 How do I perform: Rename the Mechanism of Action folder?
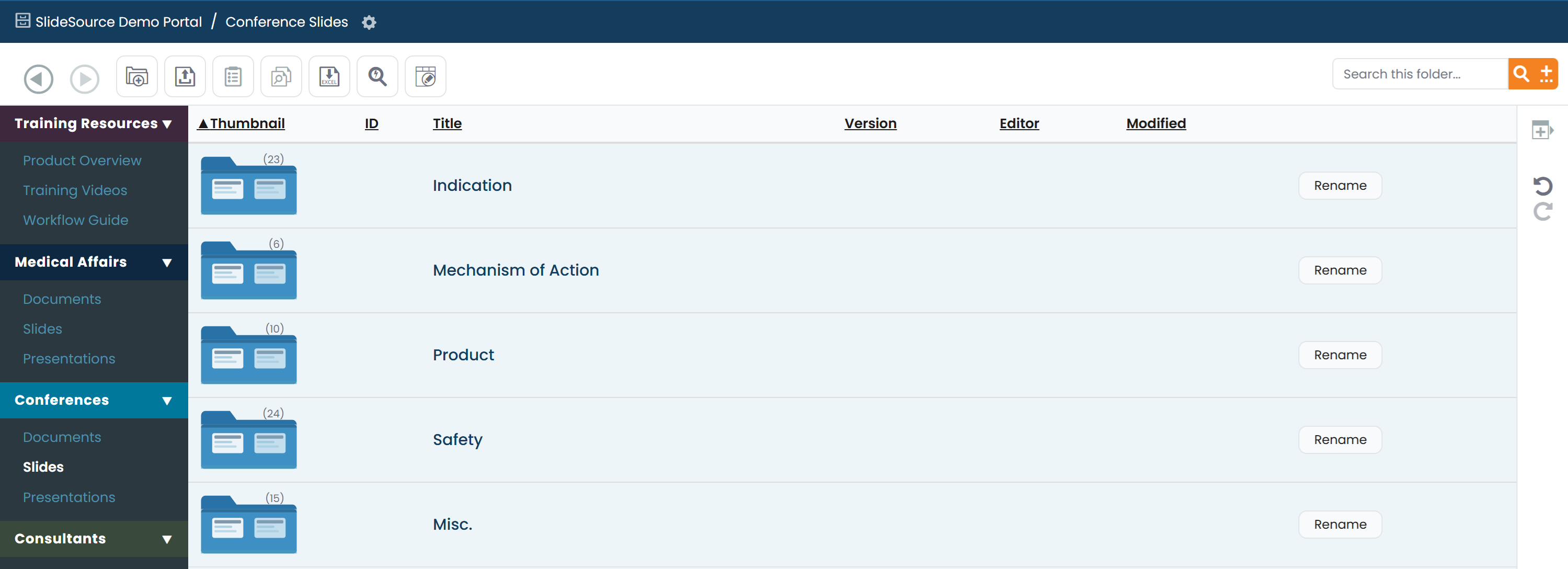[1341, 270]
